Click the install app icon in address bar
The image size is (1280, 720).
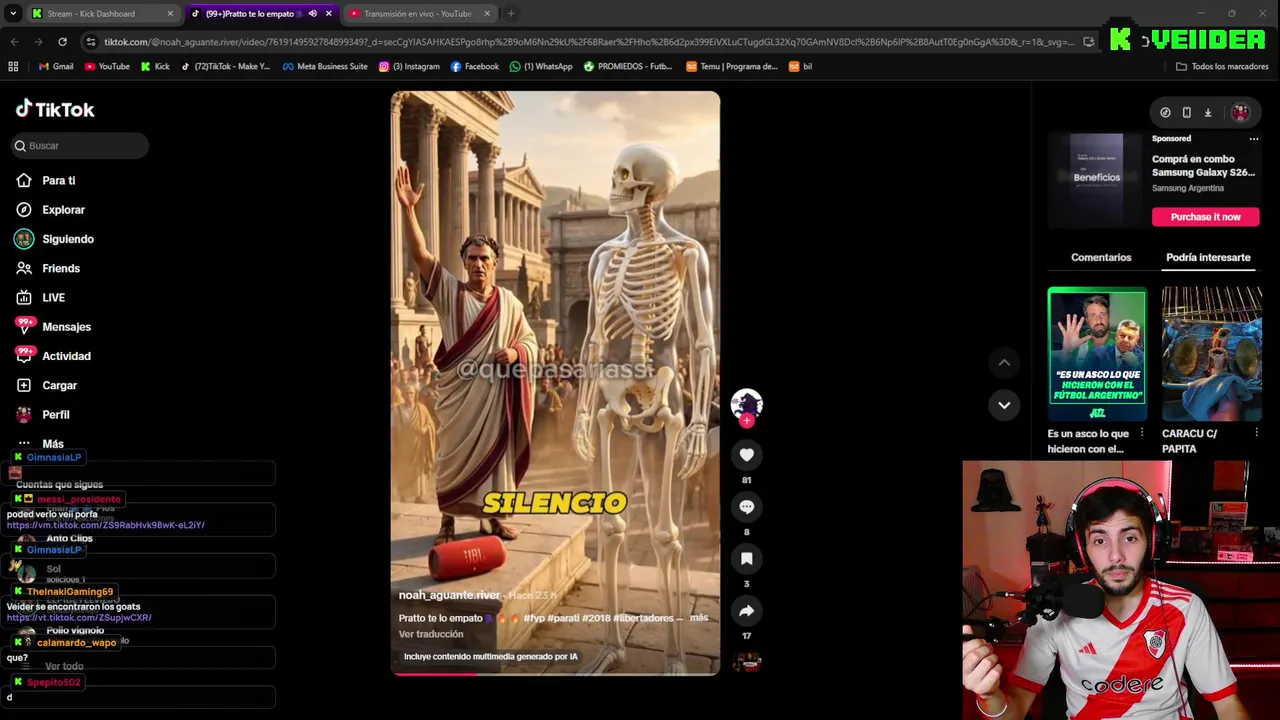(x=1088, y=42)
